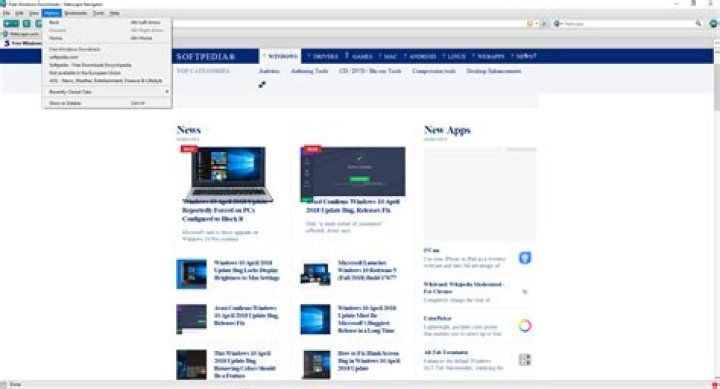Open the News section tab

tap(524, 56)
